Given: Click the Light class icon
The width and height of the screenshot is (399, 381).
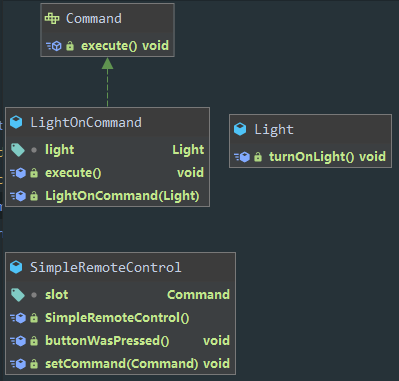Looking at the screenshot, I should 240,129.
